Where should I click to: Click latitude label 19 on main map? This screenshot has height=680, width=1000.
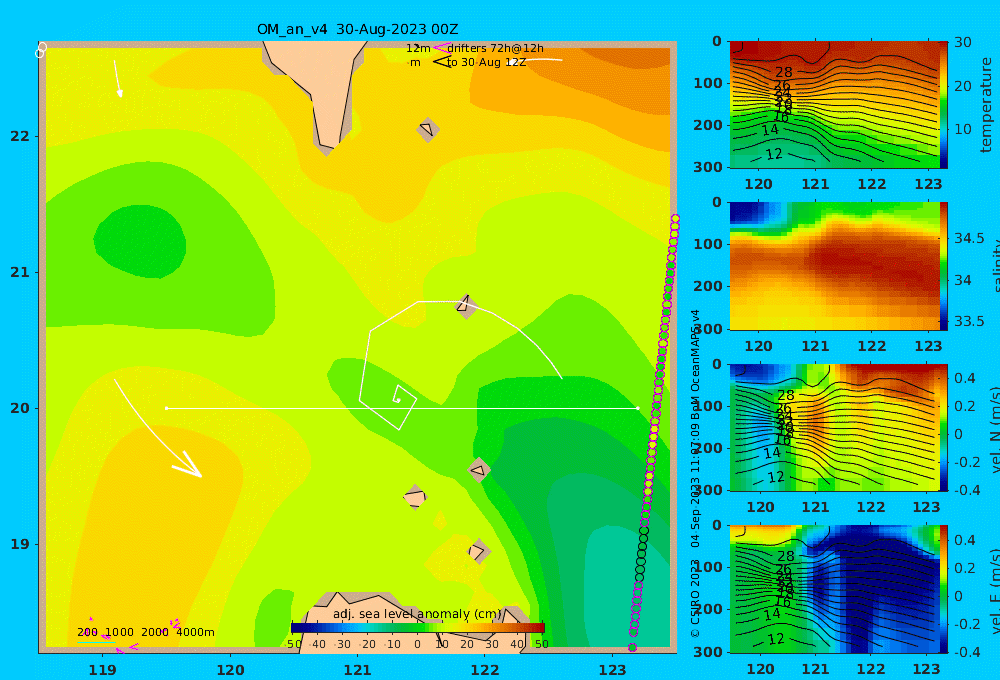tap(20, 544)
